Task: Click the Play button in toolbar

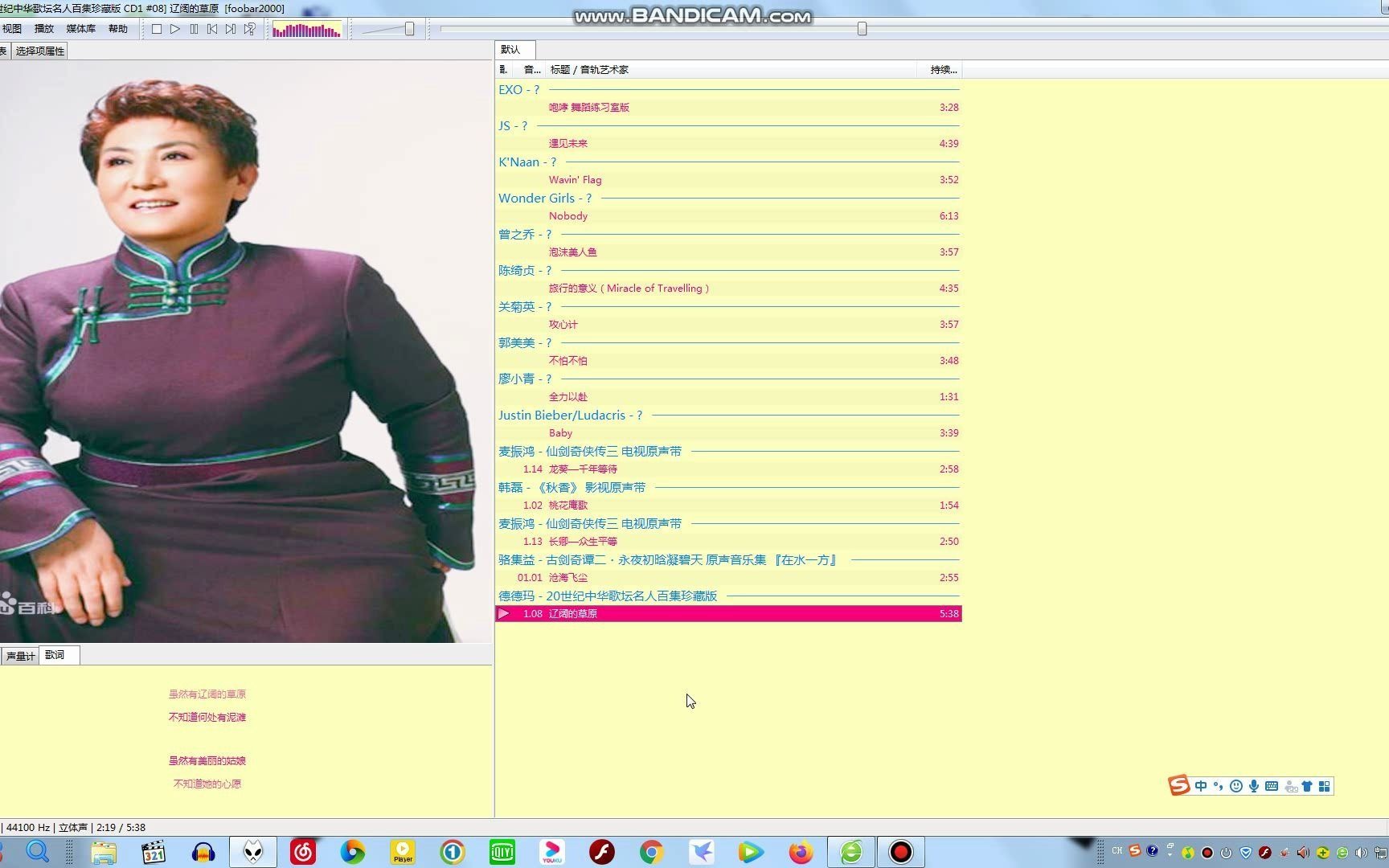Action: [175, 29]
